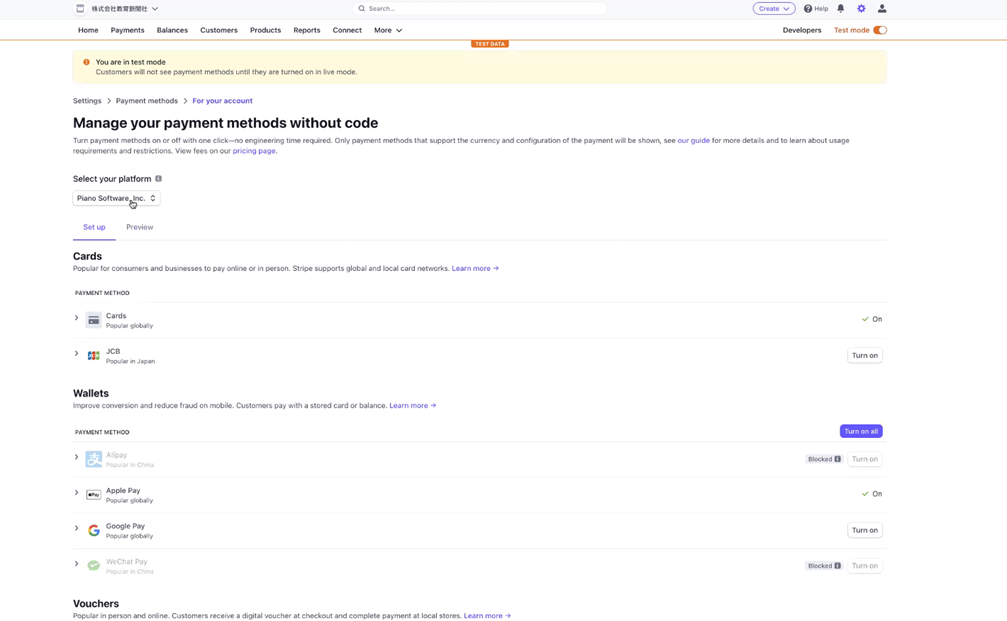Click Settings in the breadcrumb
1007x621 pixels.
click(x=87, y=101)
